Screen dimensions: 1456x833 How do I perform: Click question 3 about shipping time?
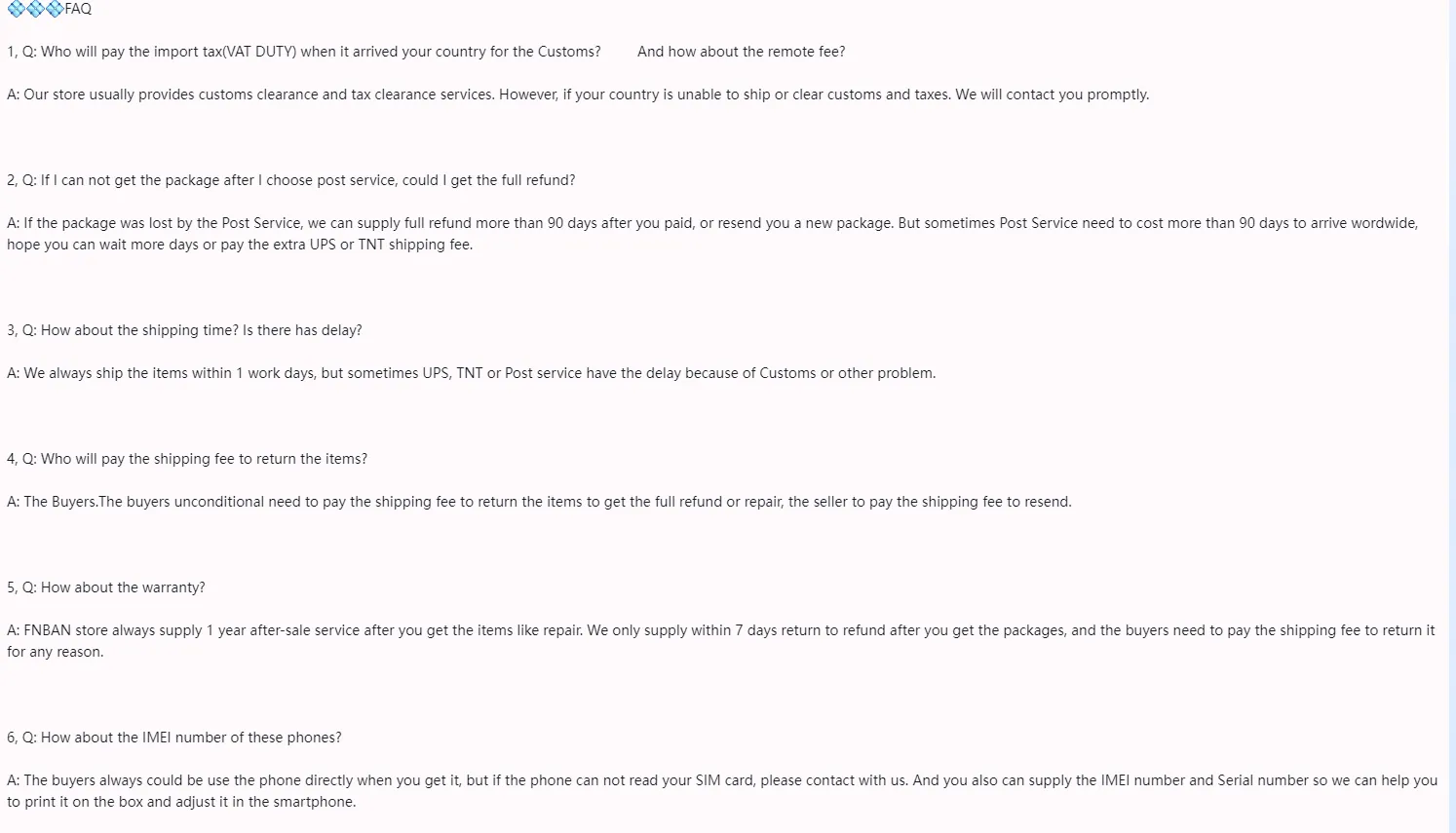[184, 330]
